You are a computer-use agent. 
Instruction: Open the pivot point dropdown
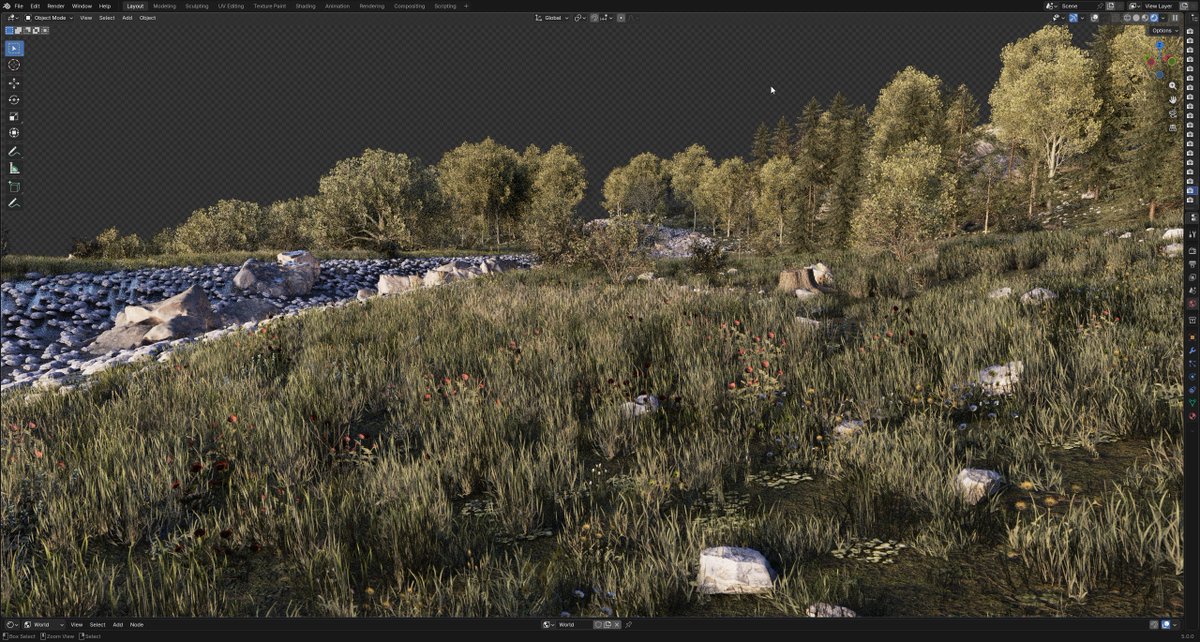point(580,18)
